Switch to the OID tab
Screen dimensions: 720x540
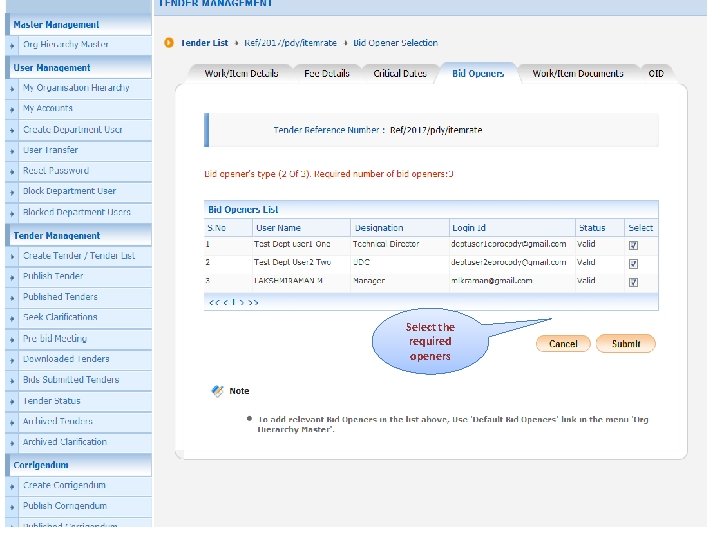click(656, 73)
